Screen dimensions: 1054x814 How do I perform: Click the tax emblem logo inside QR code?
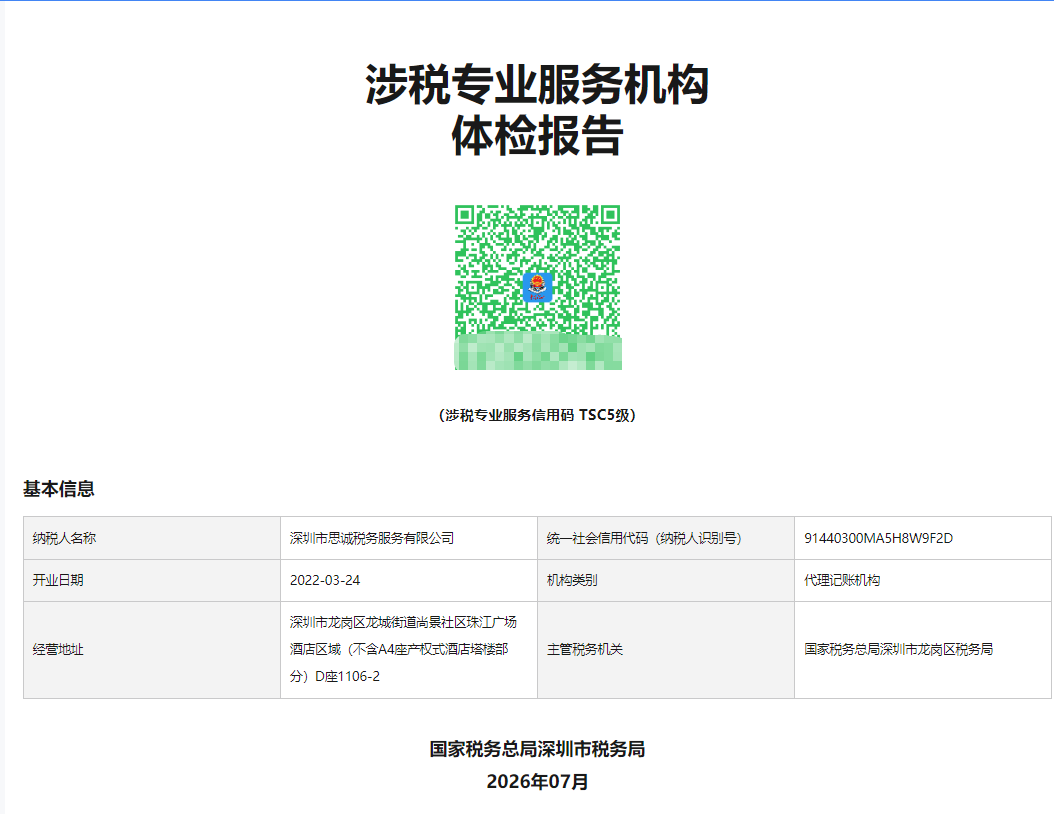538,287
